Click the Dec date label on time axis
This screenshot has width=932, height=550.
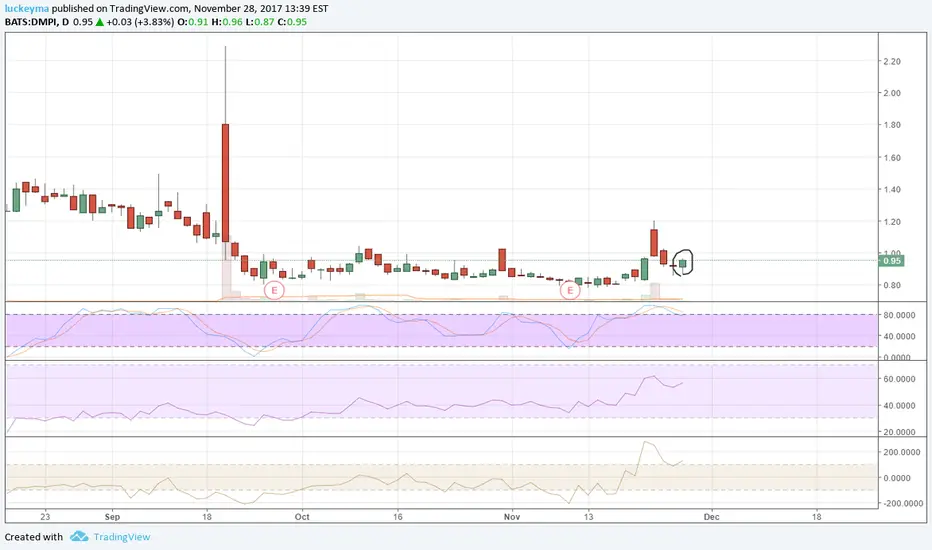711,517
